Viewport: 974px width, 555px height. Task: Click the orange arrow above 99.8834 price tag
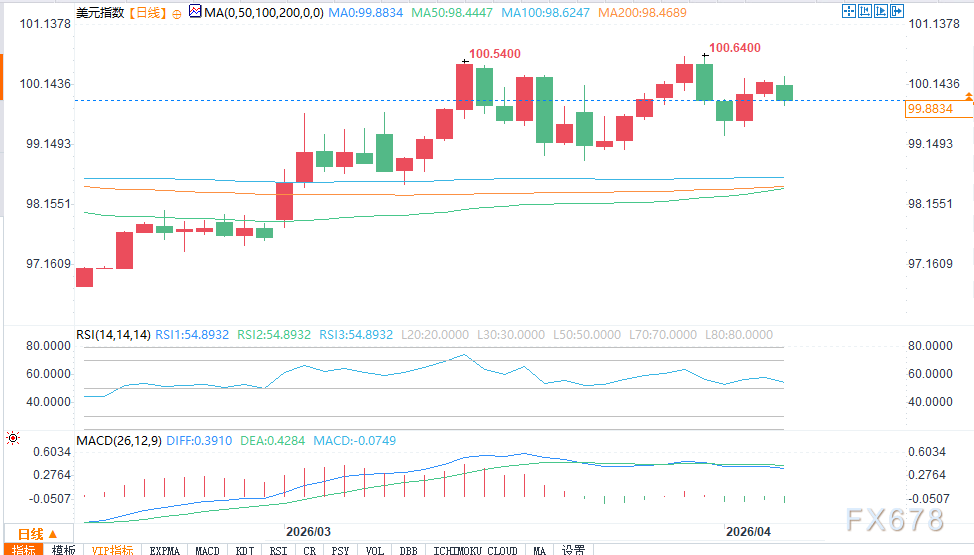[x=968, y=94]
